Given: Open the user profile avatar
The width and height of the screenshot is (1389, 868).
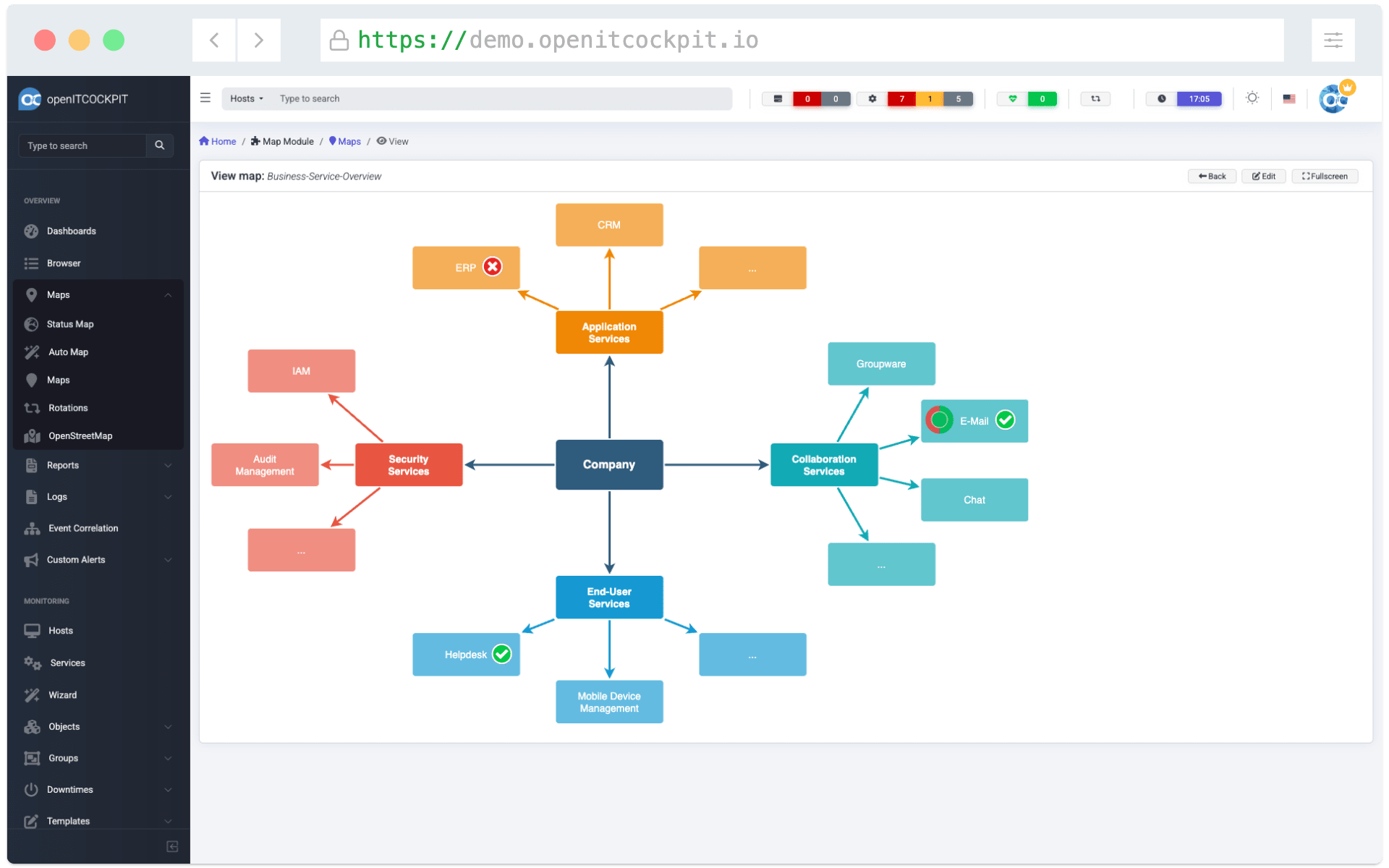Looking at the screenshot, I should [x=1333, y=99].
